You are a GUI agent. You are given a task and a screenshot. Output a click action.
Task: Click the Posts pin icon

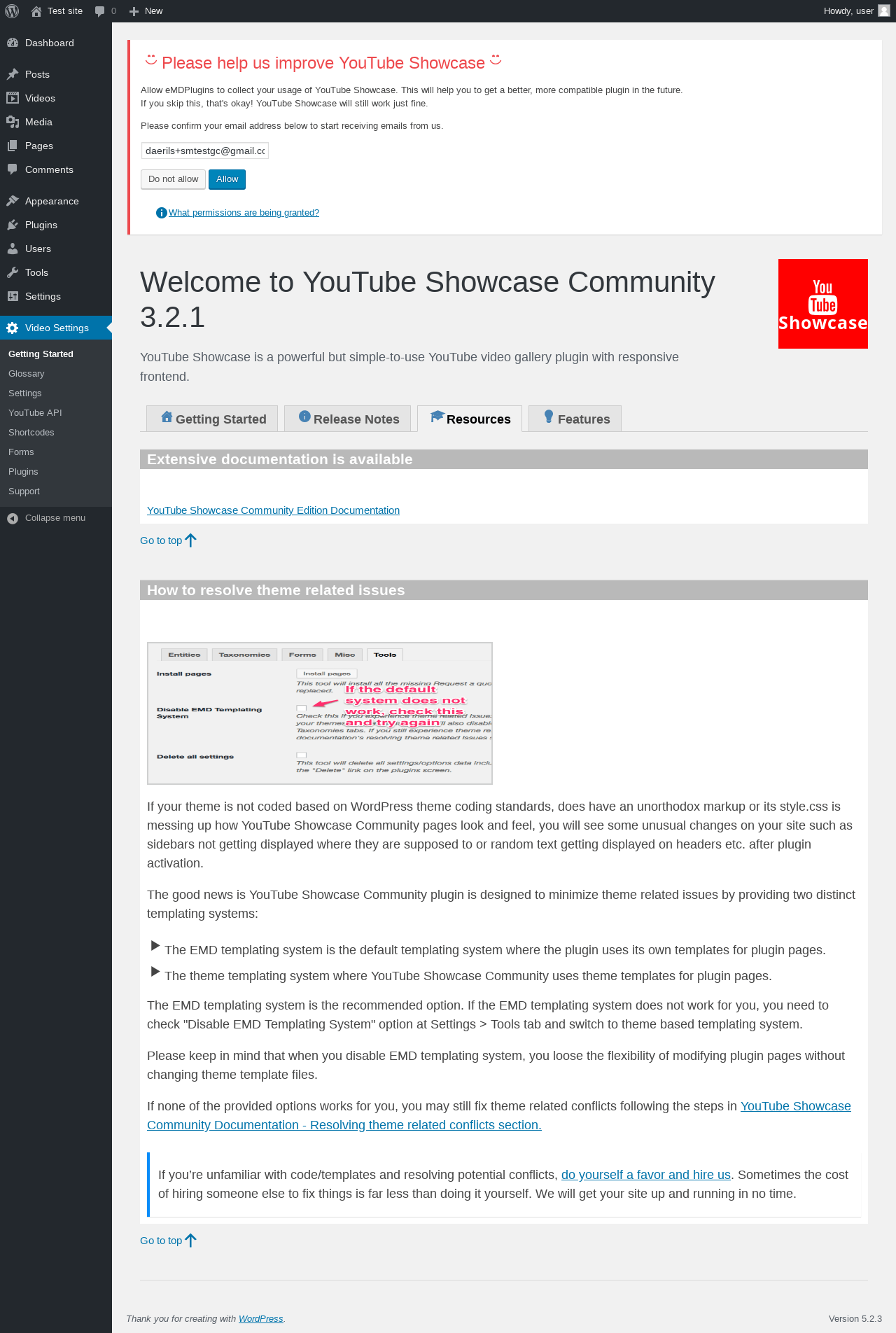tap(13, 74)
